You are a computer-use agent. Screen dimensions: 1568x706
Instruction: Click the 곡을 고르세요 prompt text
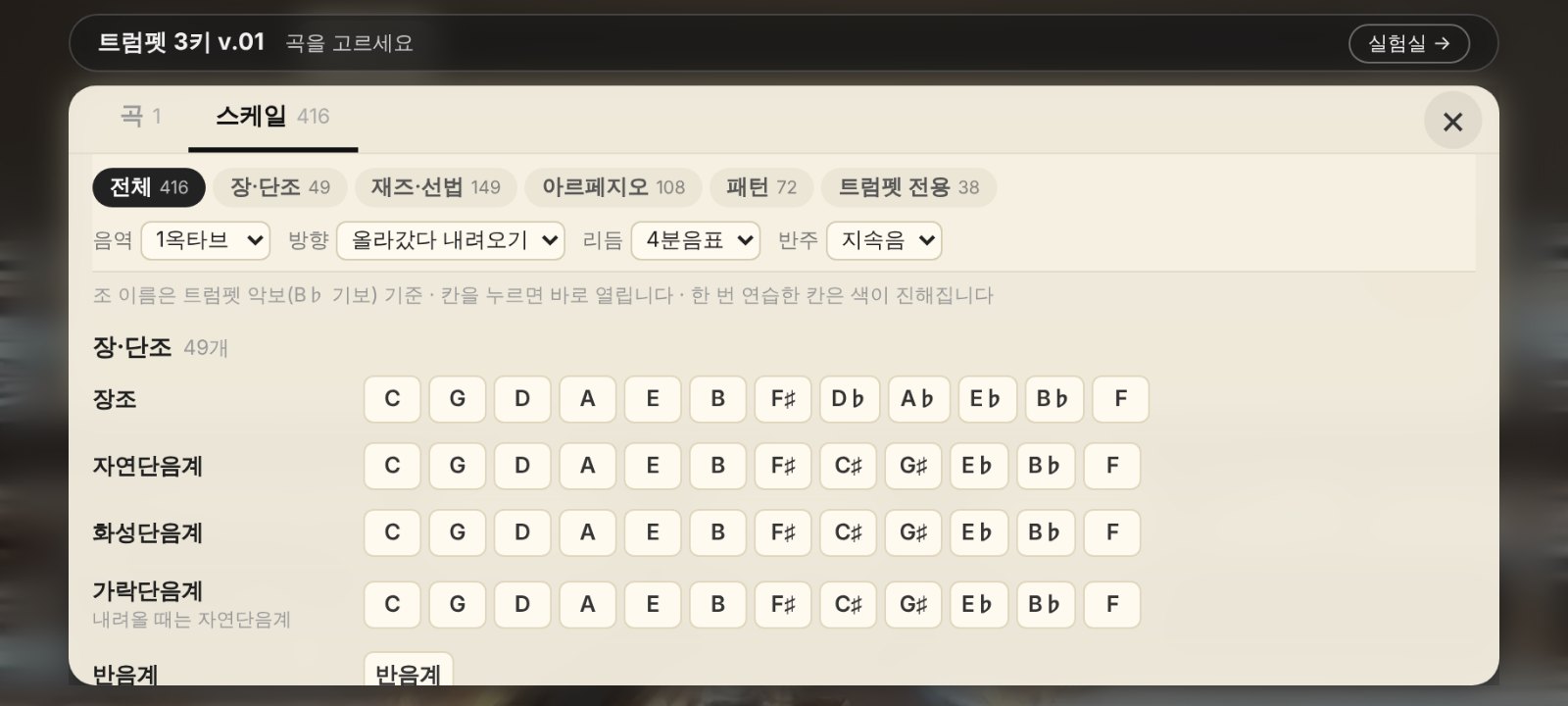tap(350, 43)
